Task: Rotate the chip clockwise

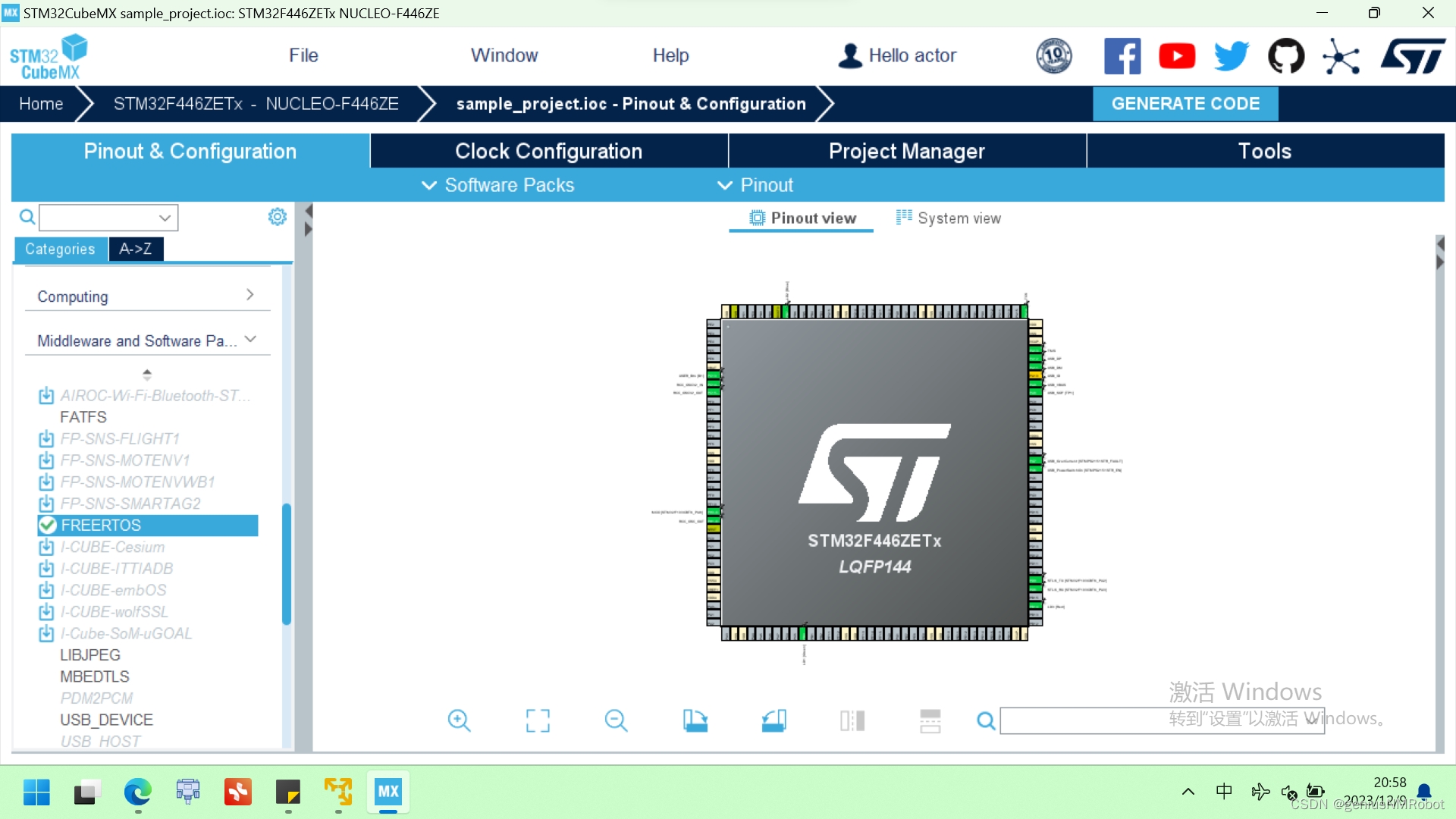Action: click(x=695, y=720)
